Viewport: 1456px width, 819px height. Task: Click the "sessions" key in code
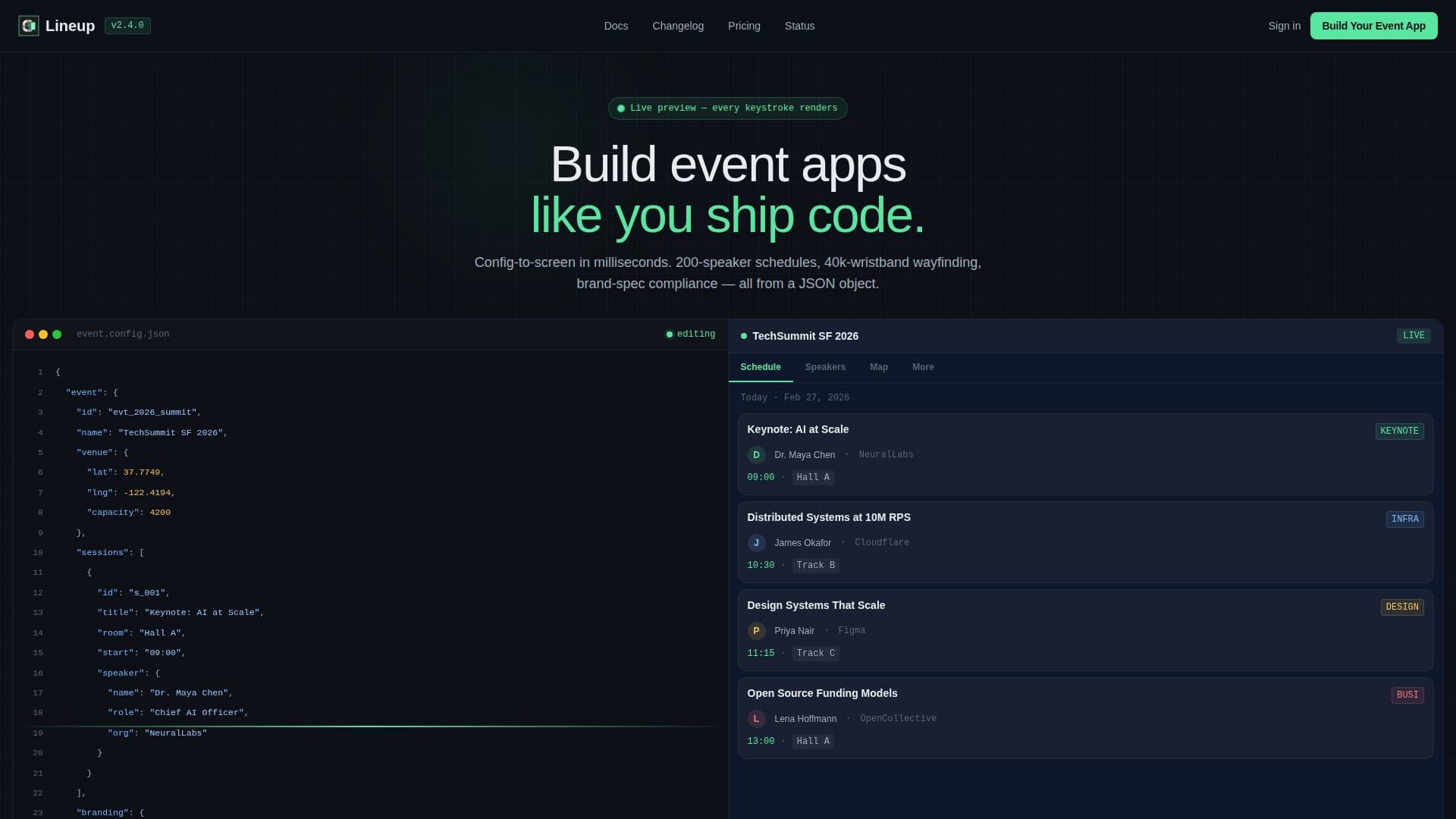pyautogui.click(x=102, y=553)
